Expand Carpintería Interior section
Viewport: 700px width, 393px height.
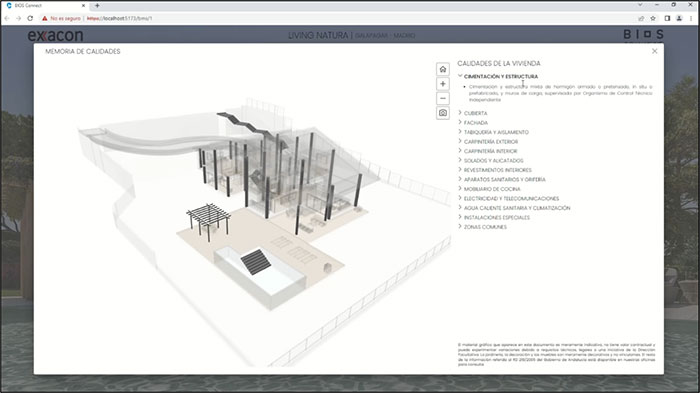[x=488, y=151]
